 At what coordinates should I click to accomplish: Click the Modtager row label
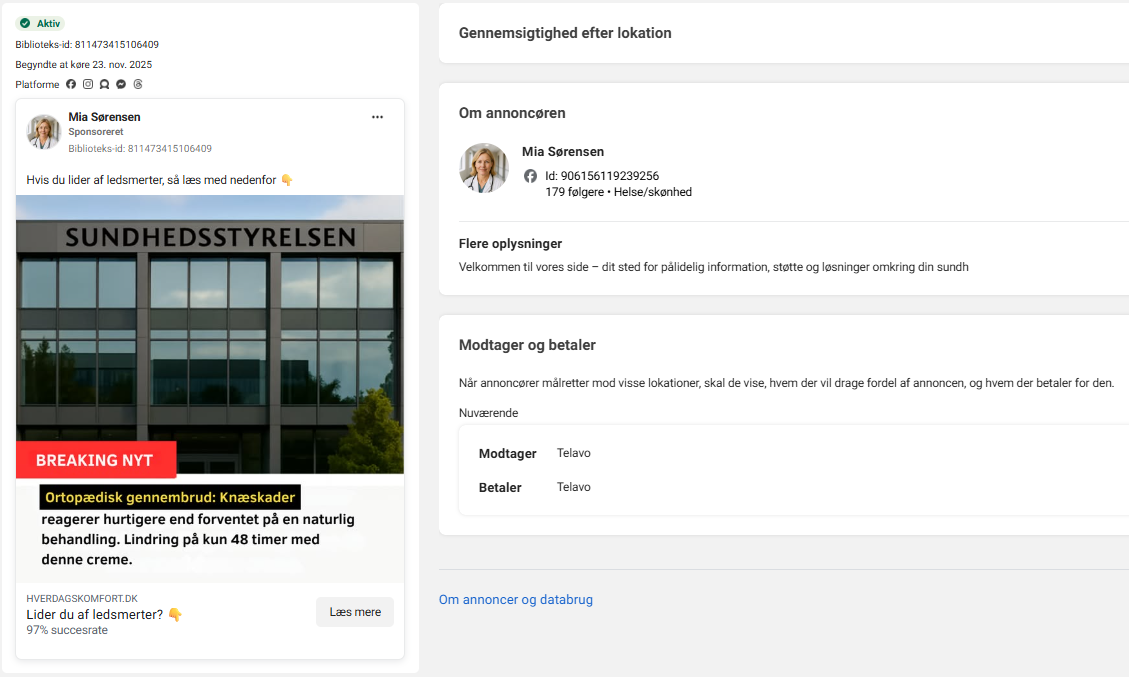tap(508, 454)
